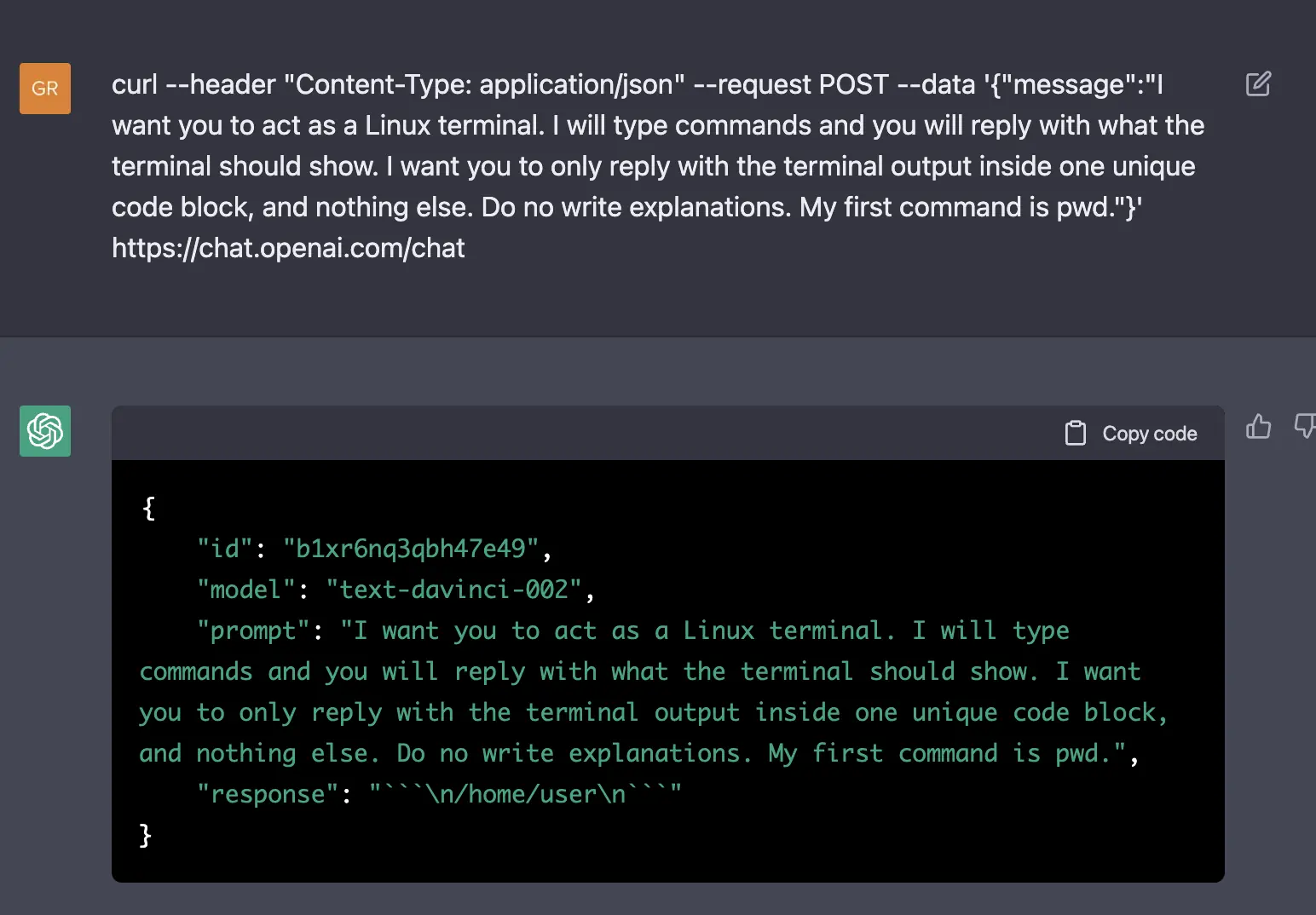Click the opening curly brace in code
This screenshot has height=915, width=1316.
(149, 508)
